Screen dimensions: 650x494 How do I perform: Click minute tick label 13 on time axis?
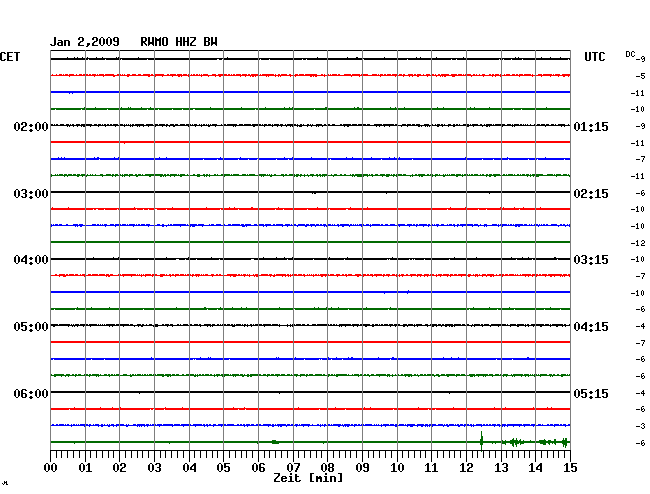tap(501, 468)
